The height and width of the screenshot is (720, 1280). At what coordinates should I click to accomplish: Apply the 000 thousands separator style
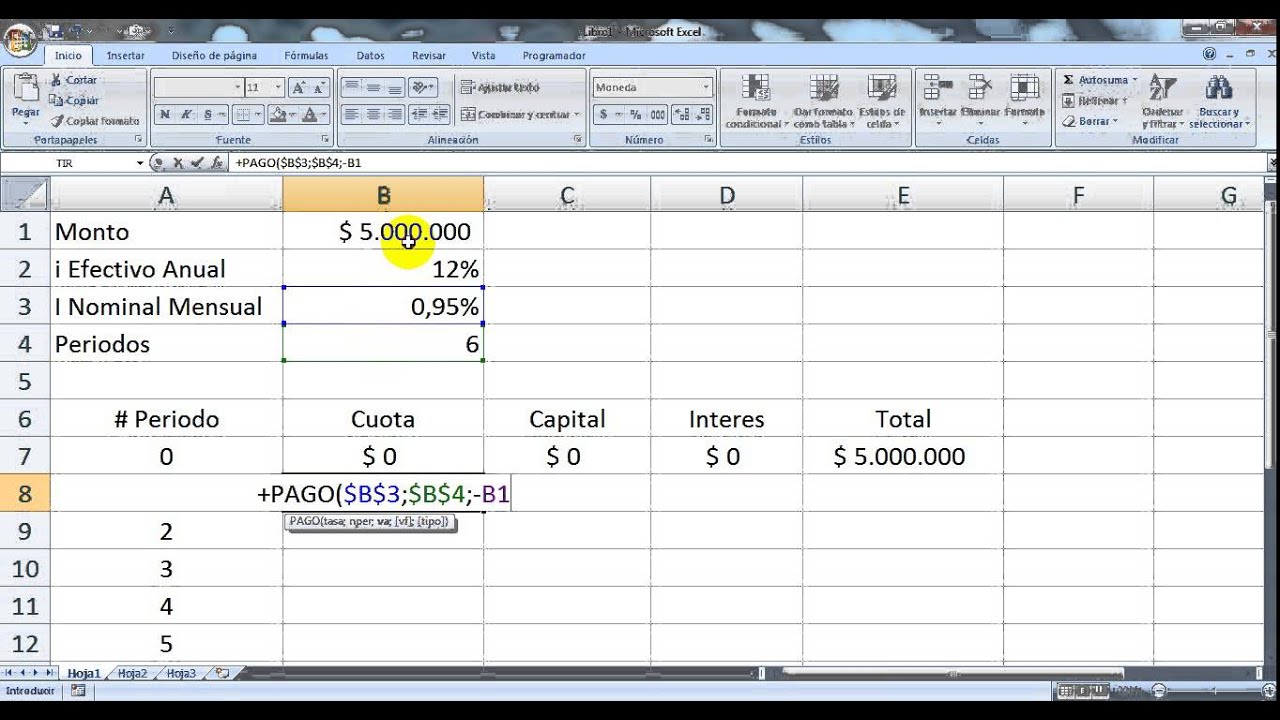(657, 114)
